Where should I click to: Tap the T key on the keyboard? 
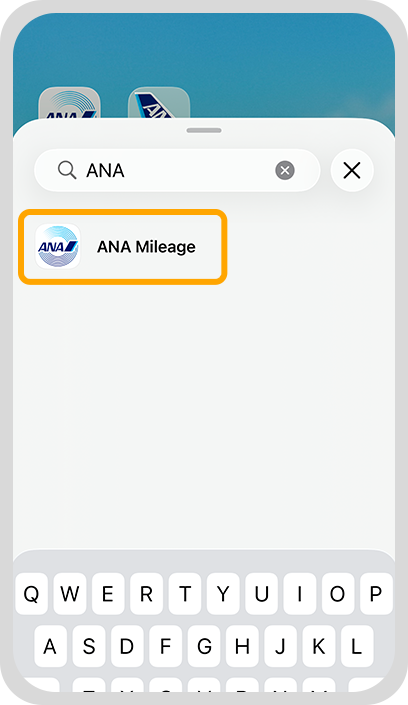click(x=185, y=594)
